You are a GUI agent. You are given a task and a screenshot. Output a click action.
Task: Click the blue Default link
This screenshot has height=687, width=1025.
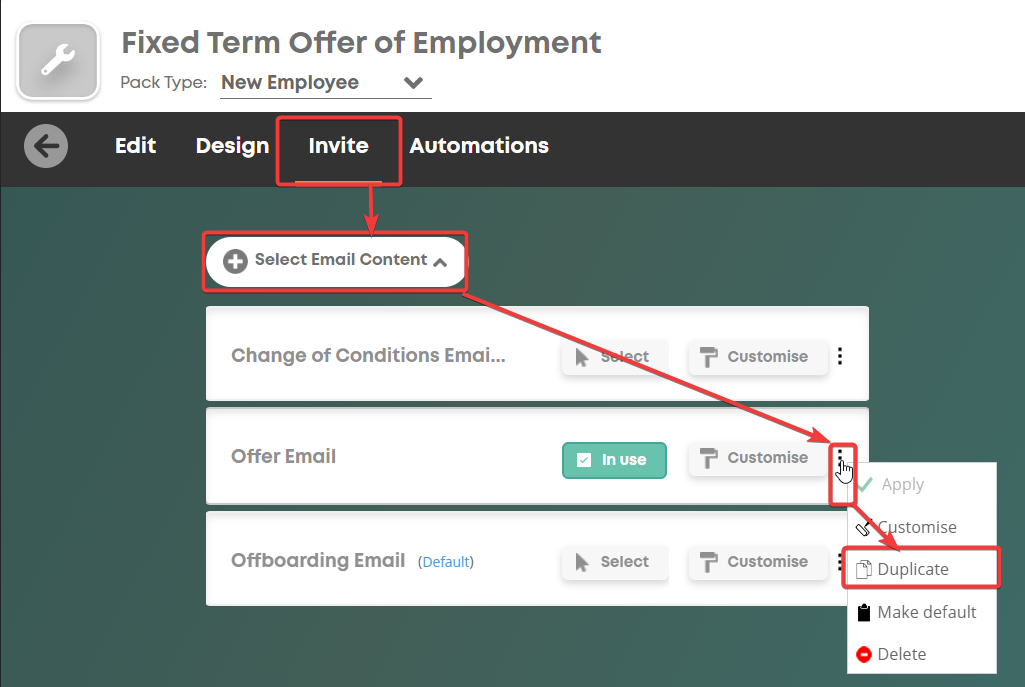point(446,562)
